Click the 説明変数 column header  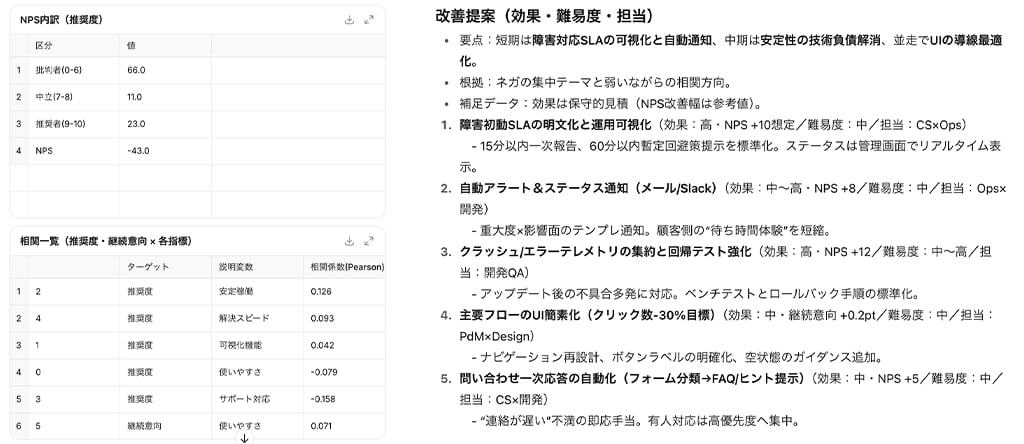click(x=238, y=267)
